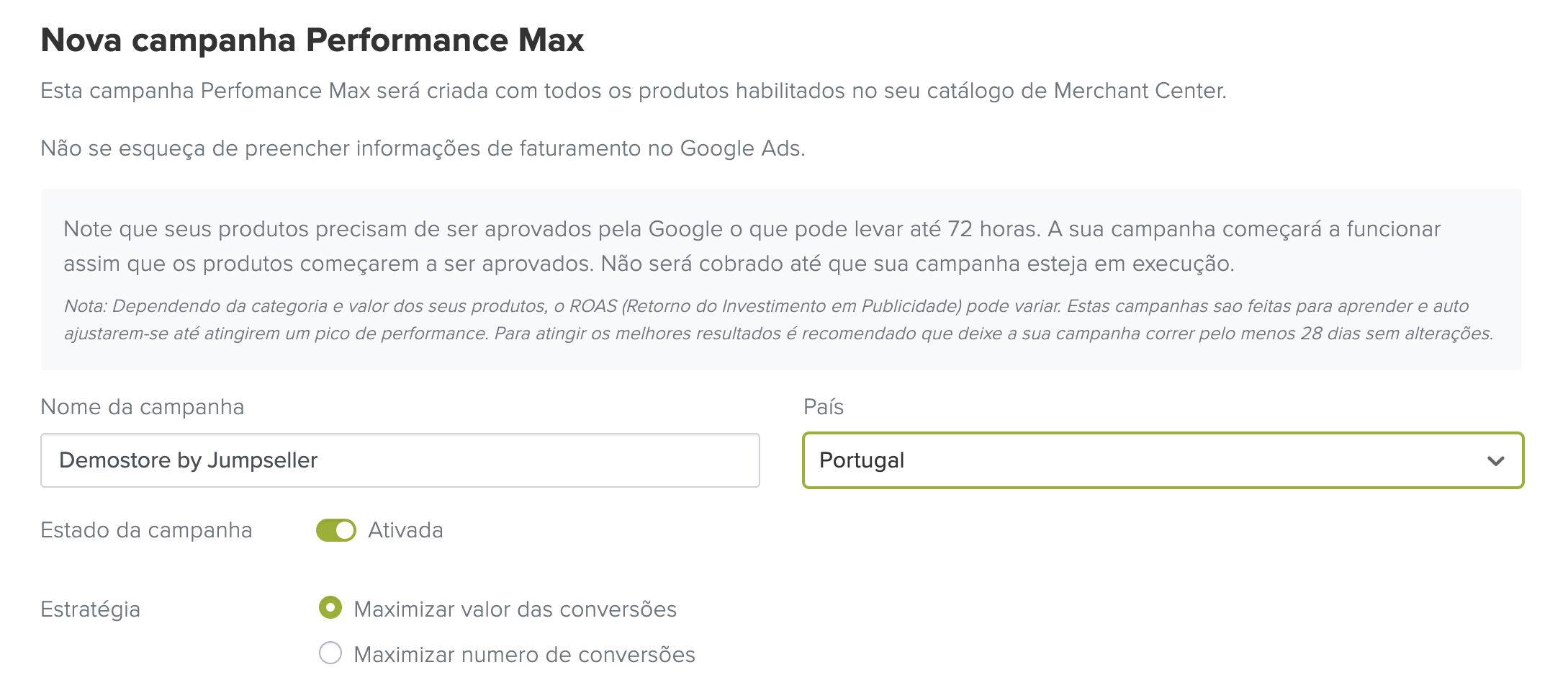Click the País field label
Screen dimensions: 1568x693
click(x=823, y=407)
